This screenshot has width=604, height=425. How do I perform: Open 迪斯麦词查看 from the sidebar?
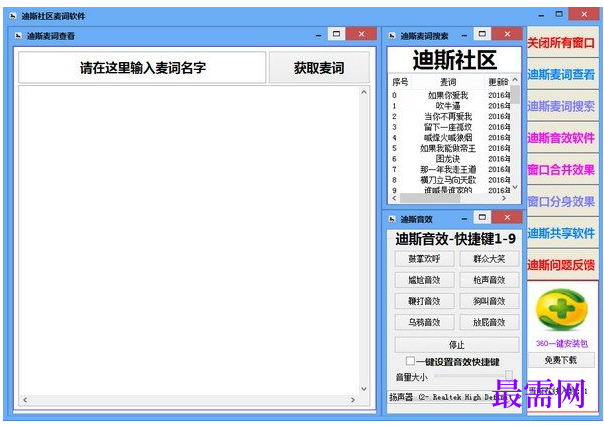click(561, 74)
